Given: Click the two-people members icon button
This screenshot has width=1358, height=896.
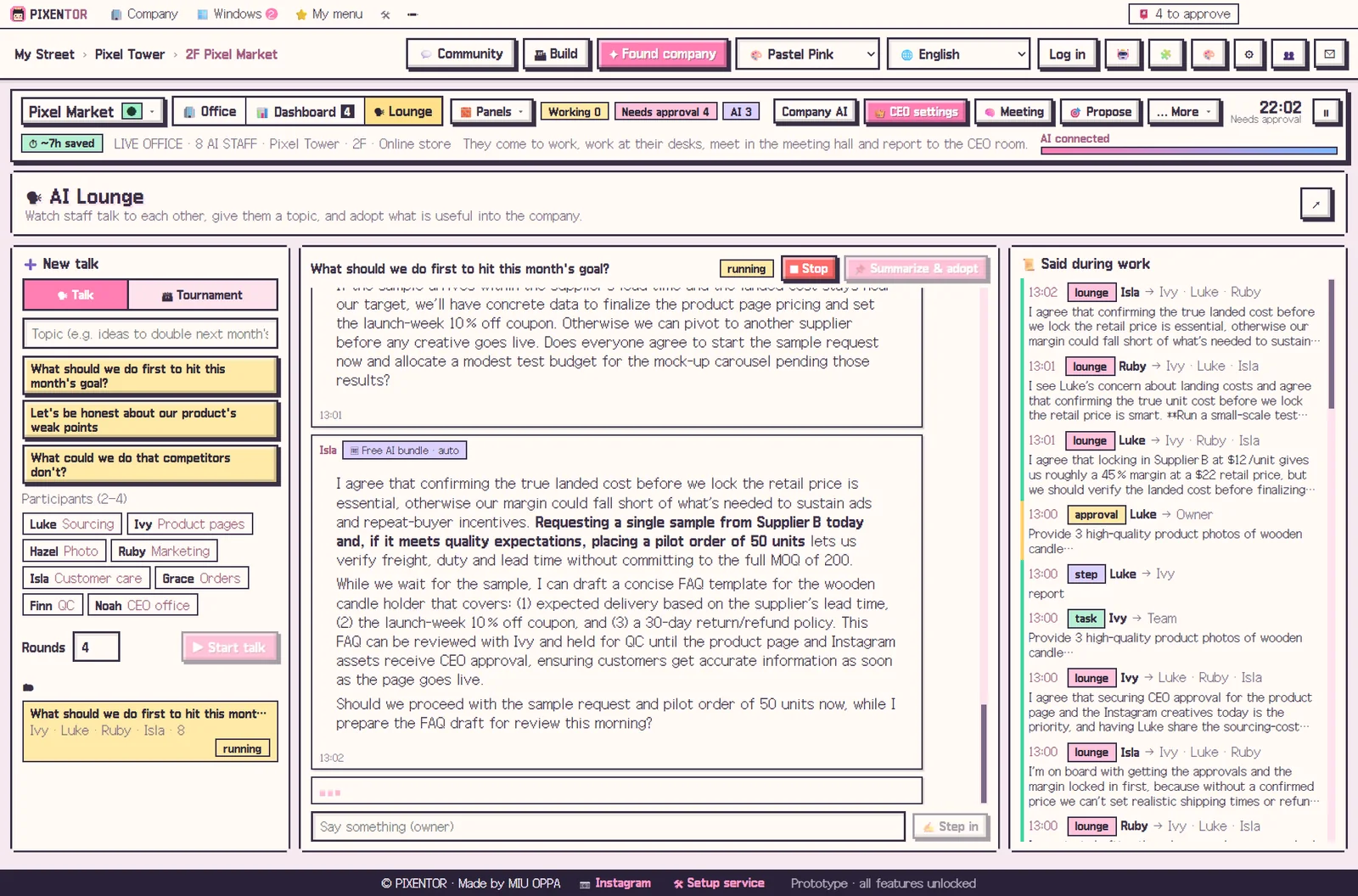Looking at the screenshot, I should pos(1288,54).
